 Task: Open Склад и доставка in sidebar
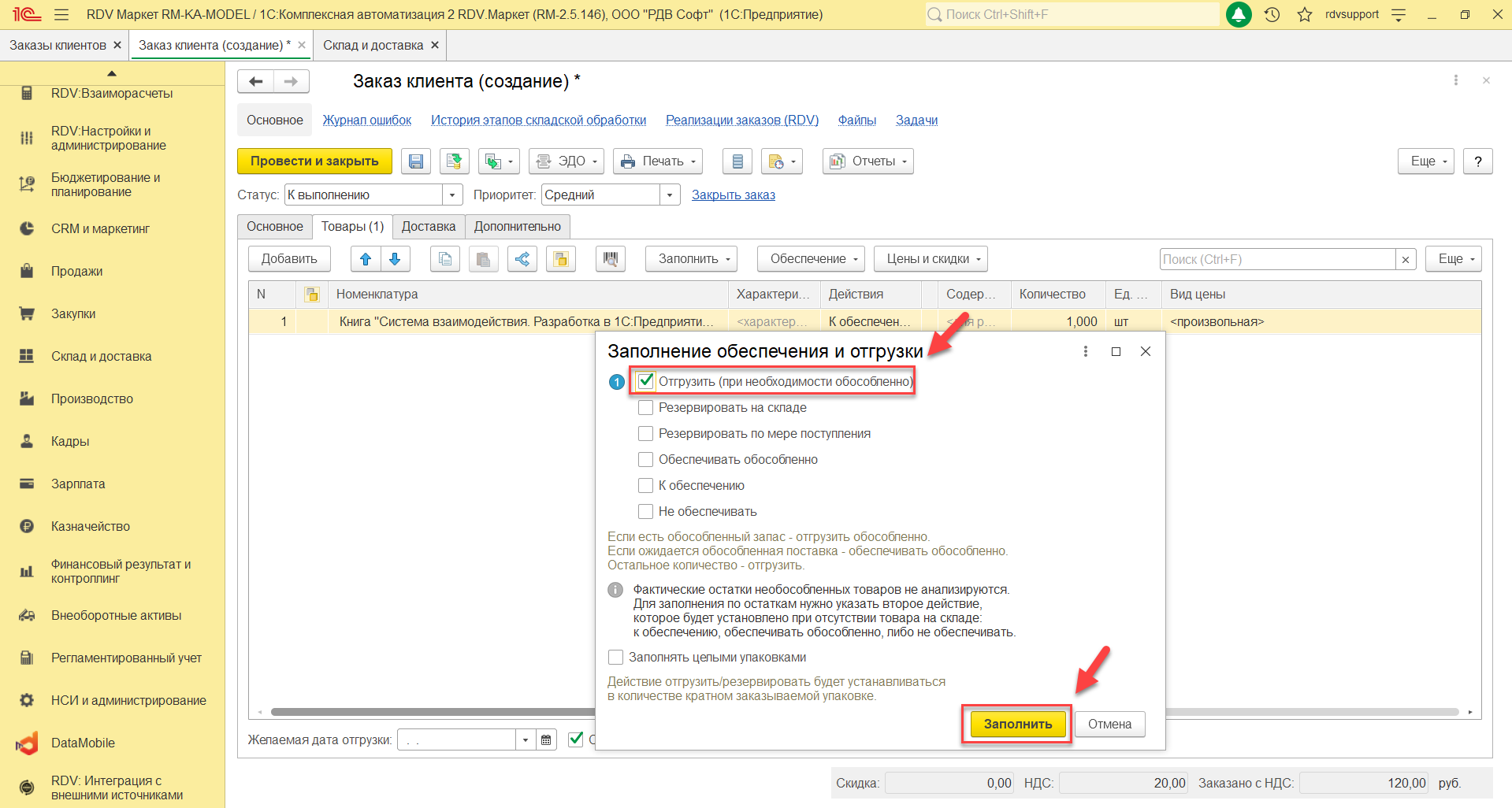coord(101,356)
